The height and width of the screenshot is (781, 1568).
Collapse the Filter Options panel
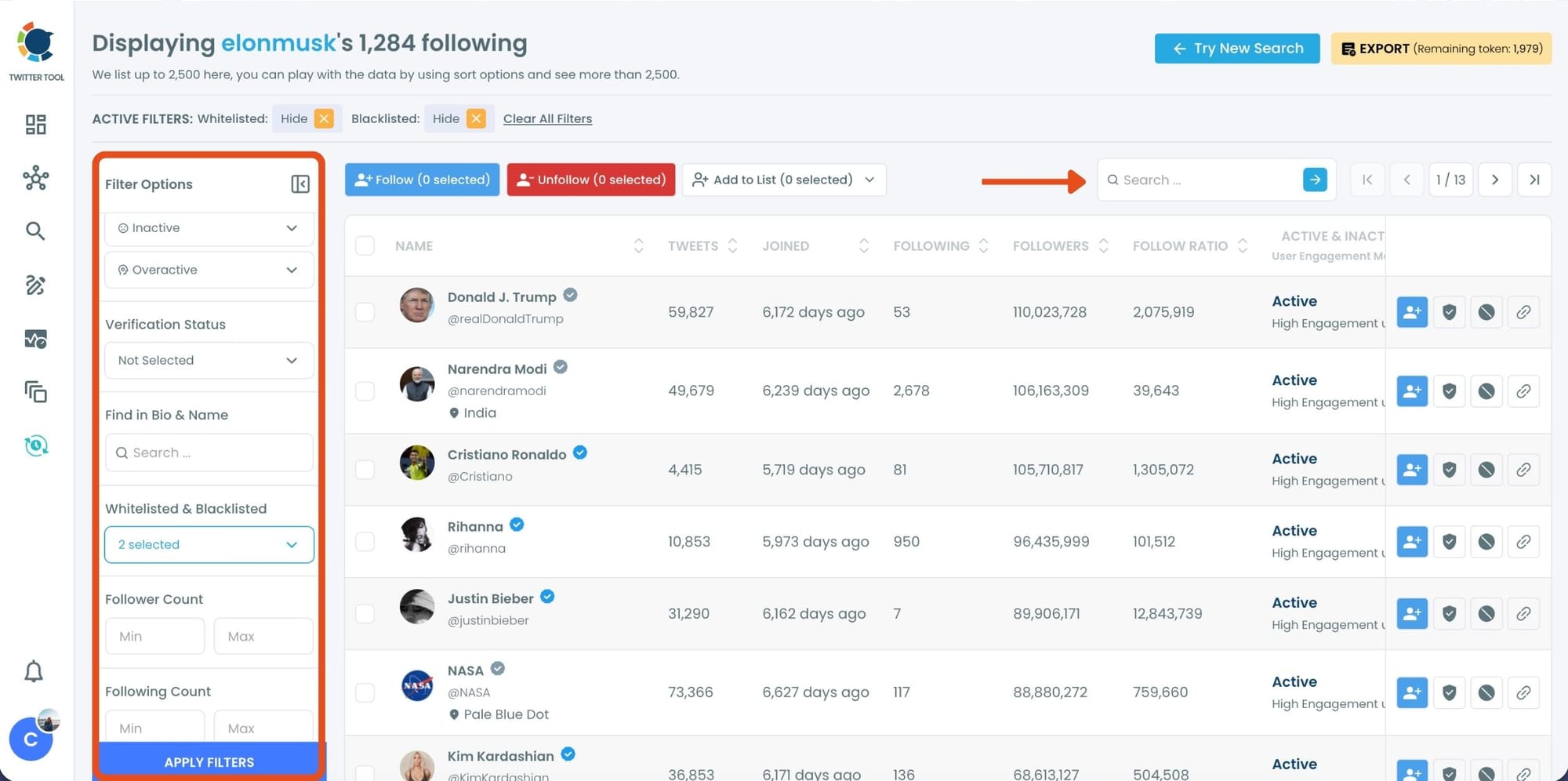coord(299,183)
